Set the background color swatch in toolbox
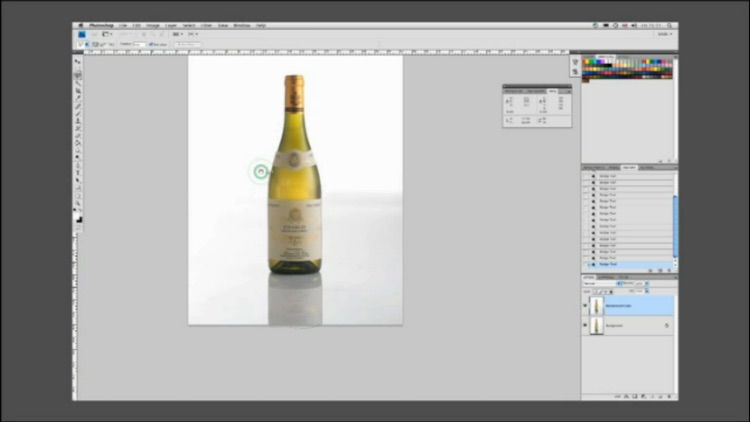 pyautogui.click(x=80, y=221)
